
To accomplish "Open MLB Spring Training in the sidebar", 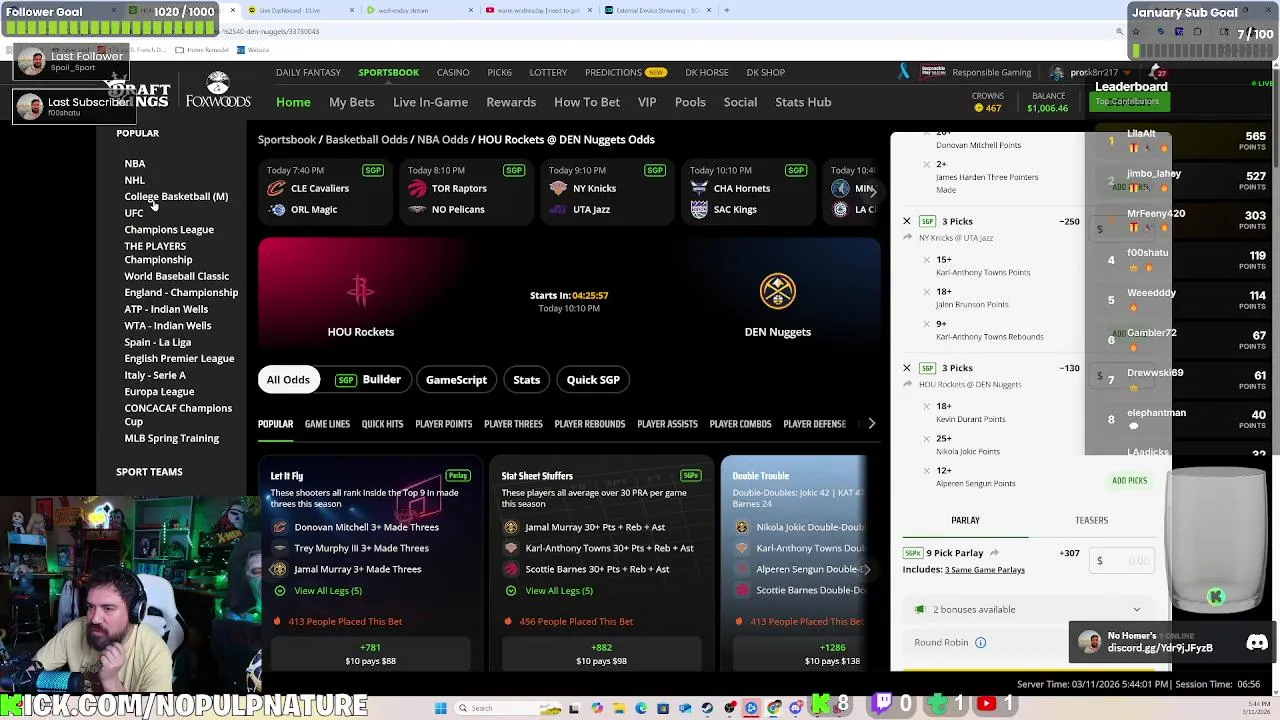I will (x=172, y=438).
